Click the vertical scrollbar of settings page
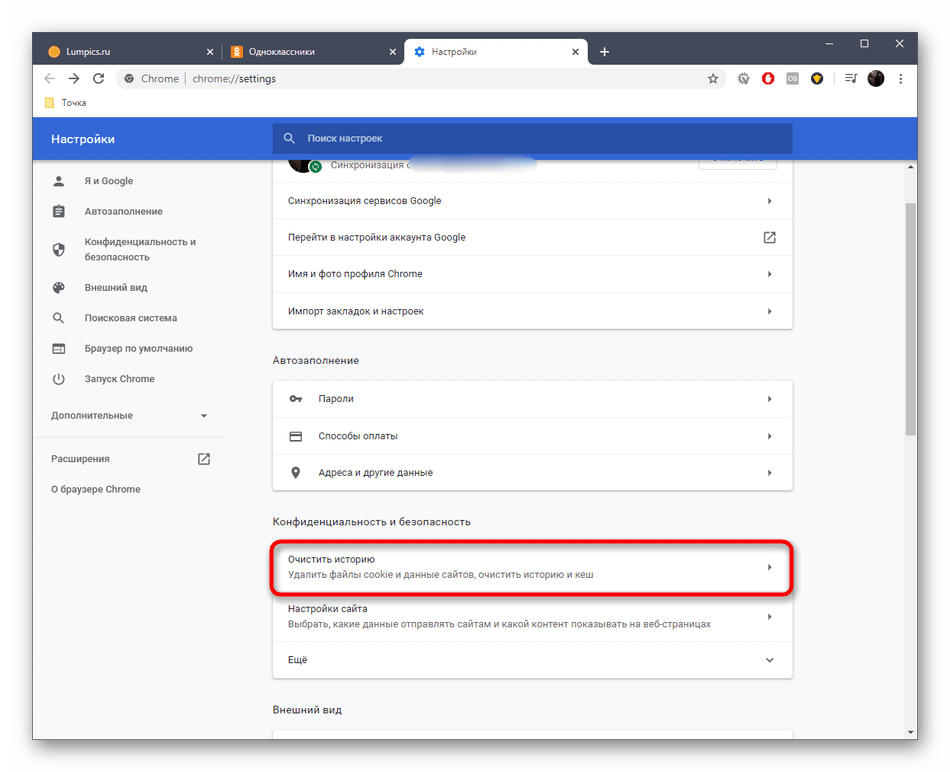The height and width of the screenshot is (772, 950). pyautogui.click(x=910, y=320)
